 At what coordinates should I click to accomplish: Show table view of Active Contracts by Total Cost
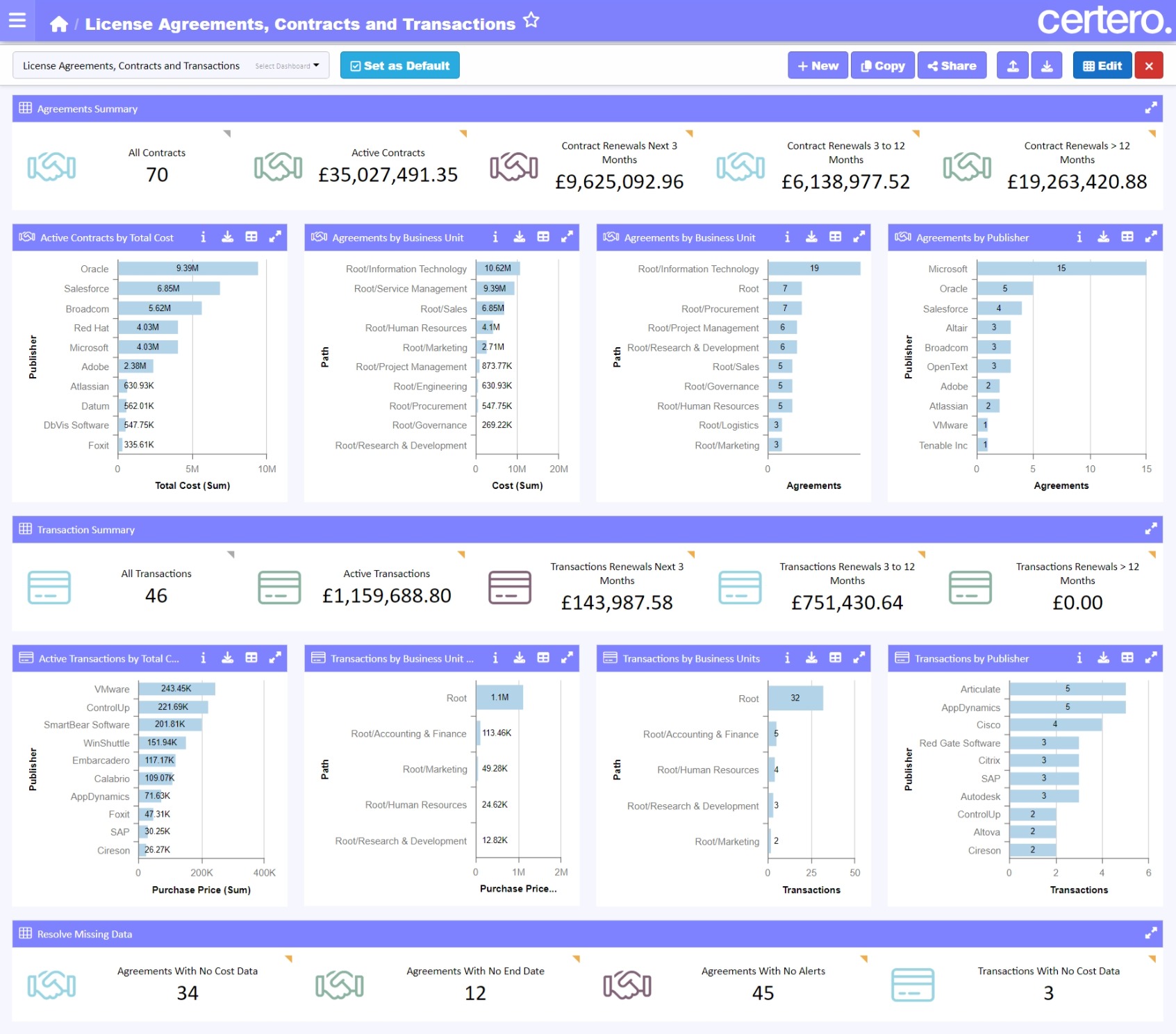coord(251,237)
